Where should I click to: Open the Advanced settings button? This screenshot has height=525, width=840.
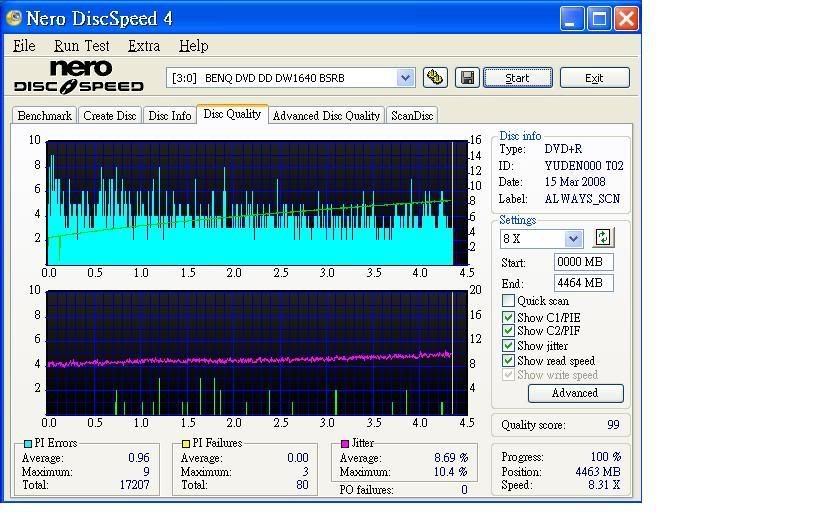click(575, 393)
